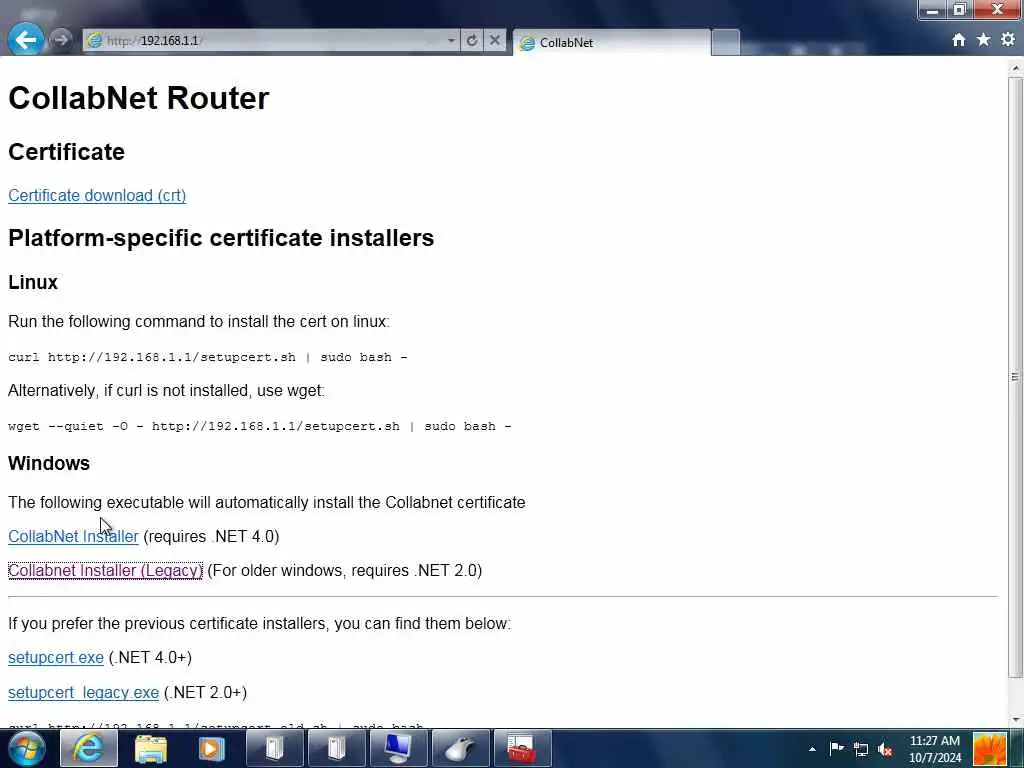Click the Windows section heading
The width and height of the screenshot is (1024, 768).
49,463
